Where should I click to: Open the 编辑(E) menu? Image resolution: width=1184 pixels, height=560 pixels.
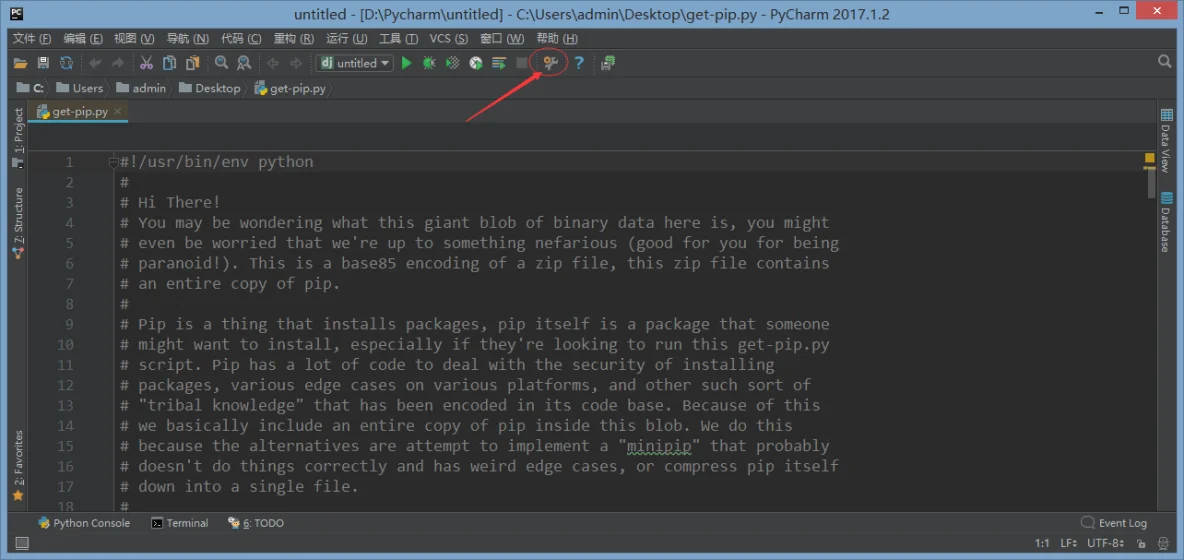[x=83, y=38]
